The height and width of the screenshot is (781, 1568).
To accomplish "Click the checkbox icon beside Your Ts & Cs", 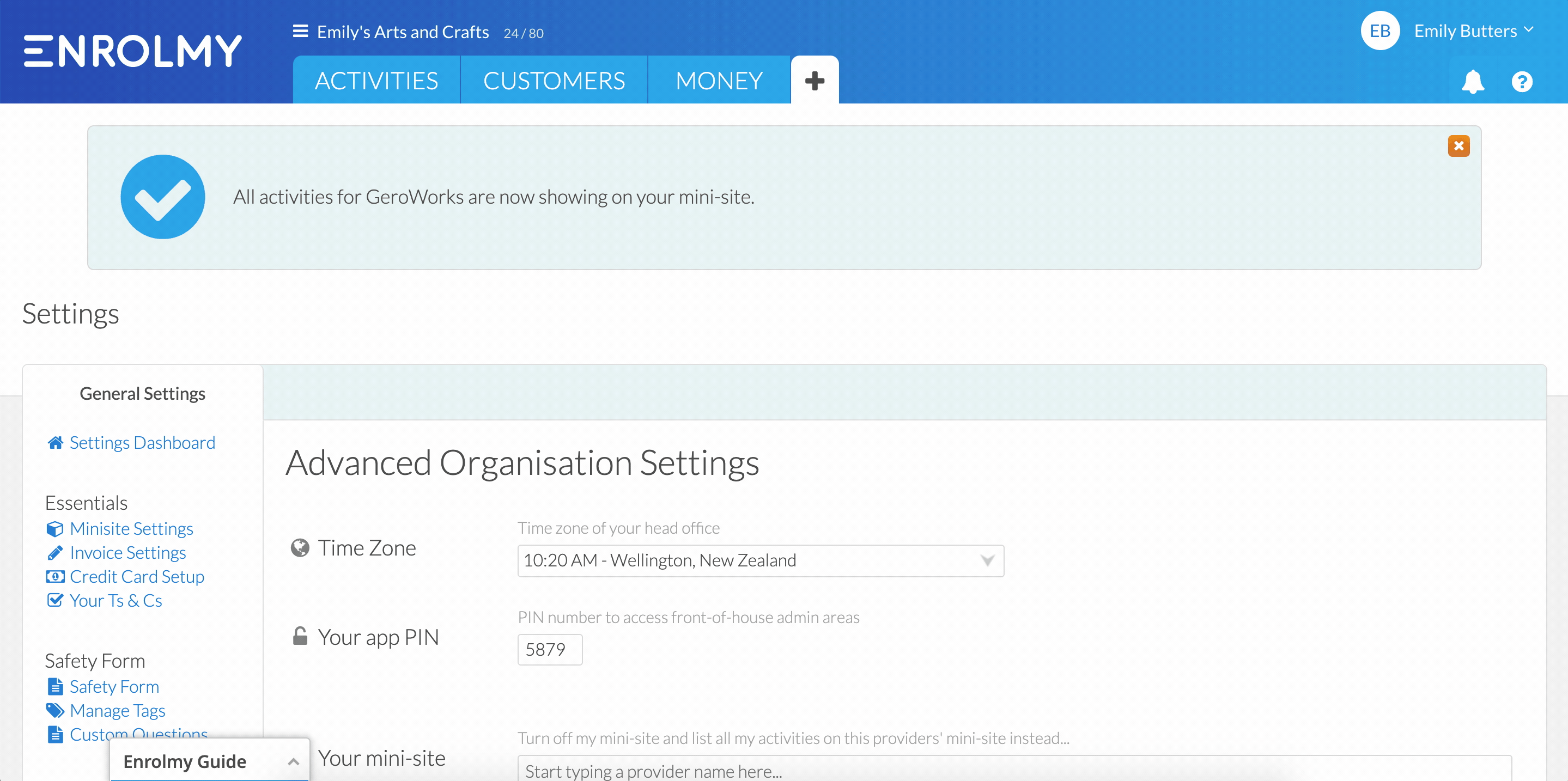I will (55, 600).
